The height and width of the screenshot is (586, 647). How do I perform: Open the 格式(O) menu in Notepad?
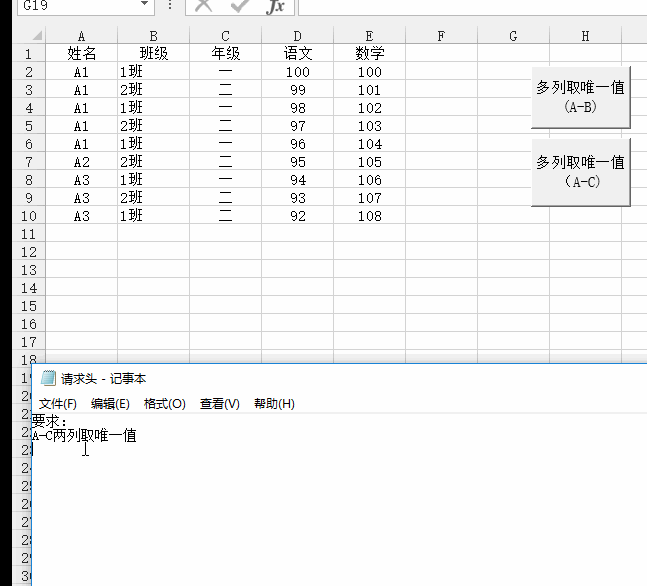click(165, 404)
